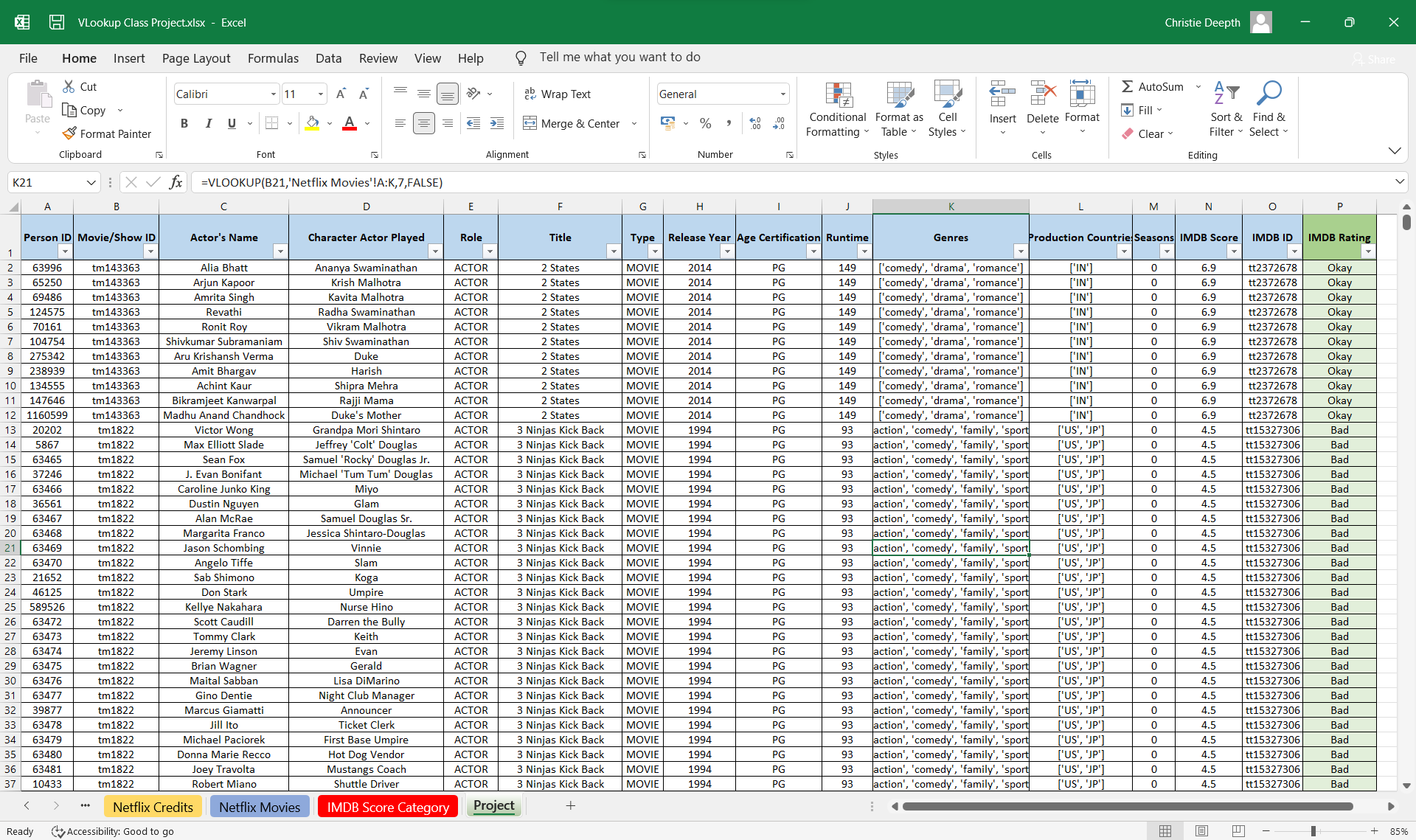Image resolution: width=1416 pixels, height=840 pixels.
Task: Open Format as Table gallery
Action: click(899, 110)
